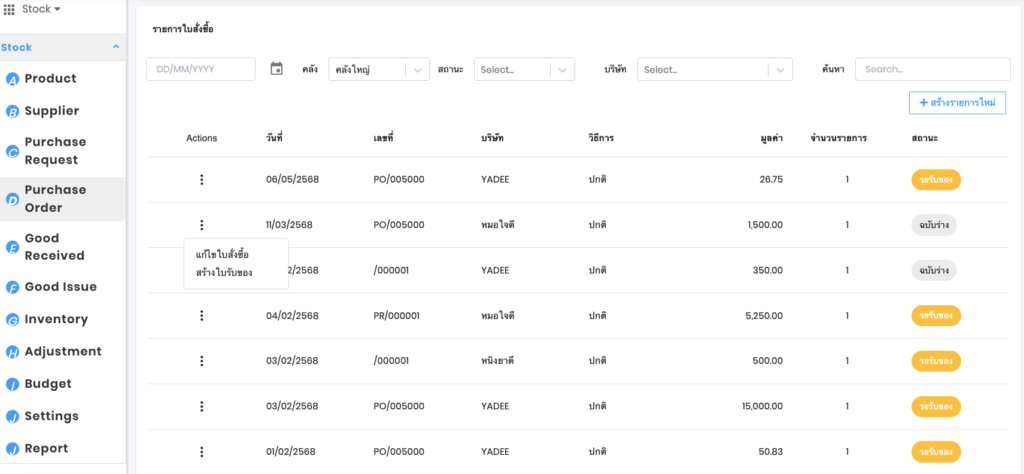
Task: Click the calendar icon beside date field
Action: 277,69
